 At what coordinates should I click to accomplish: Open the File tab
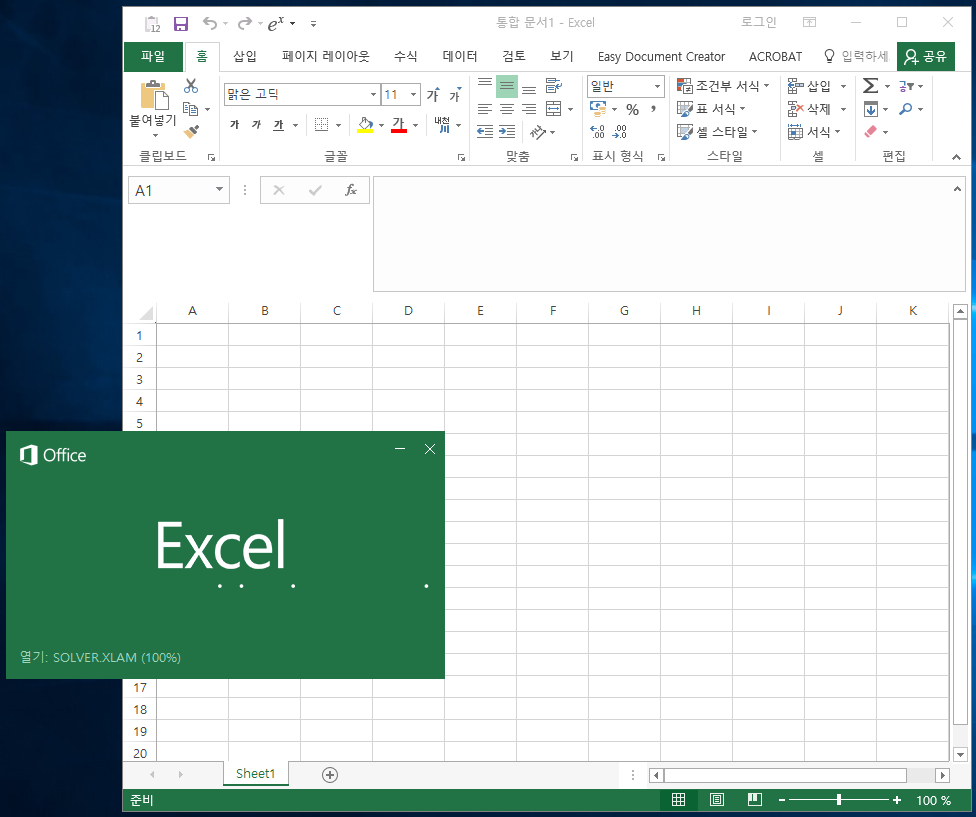[x=153, y=57]
